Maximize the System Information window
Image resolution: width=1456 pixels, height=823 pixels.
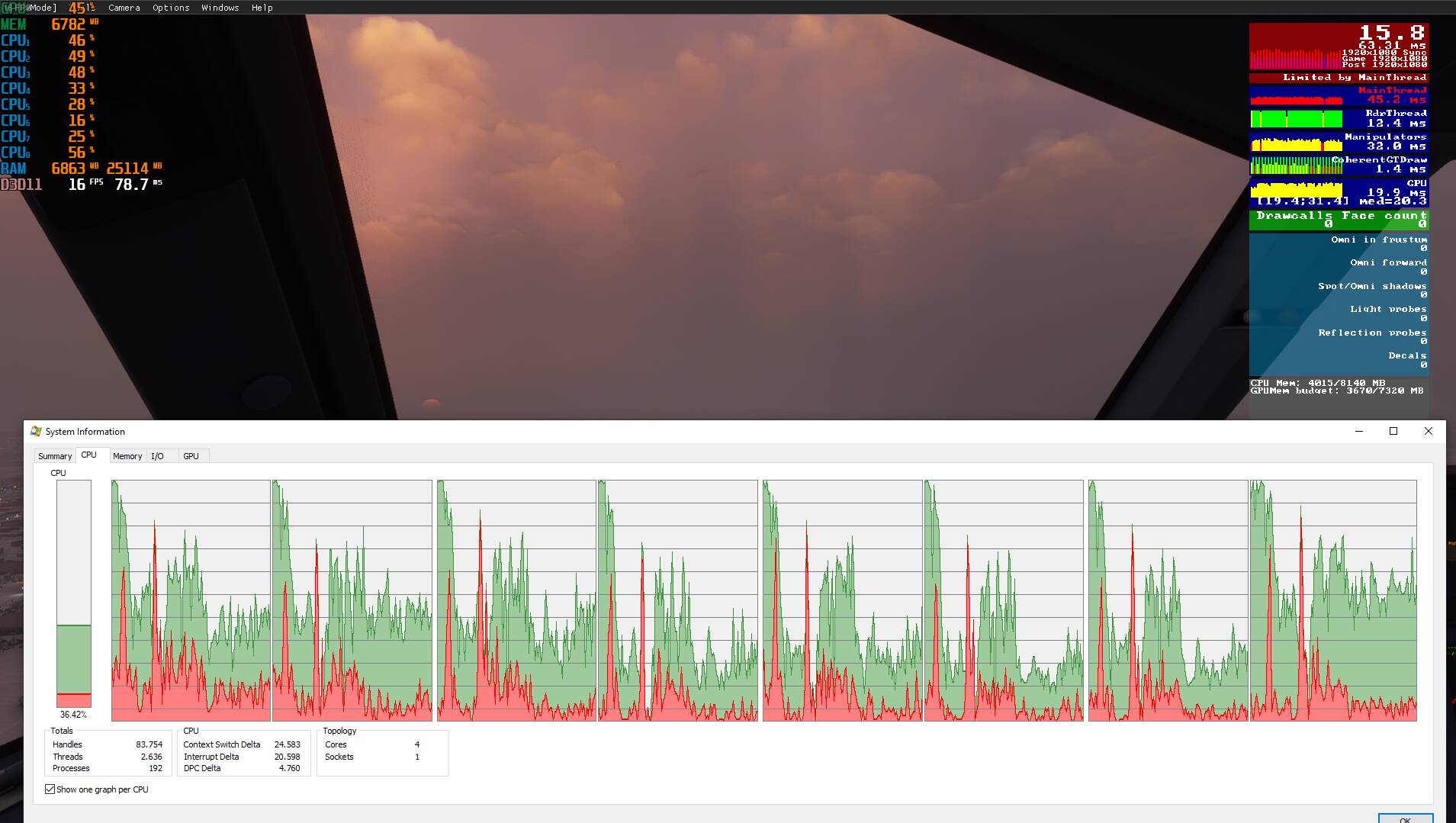coord(1393,431)
